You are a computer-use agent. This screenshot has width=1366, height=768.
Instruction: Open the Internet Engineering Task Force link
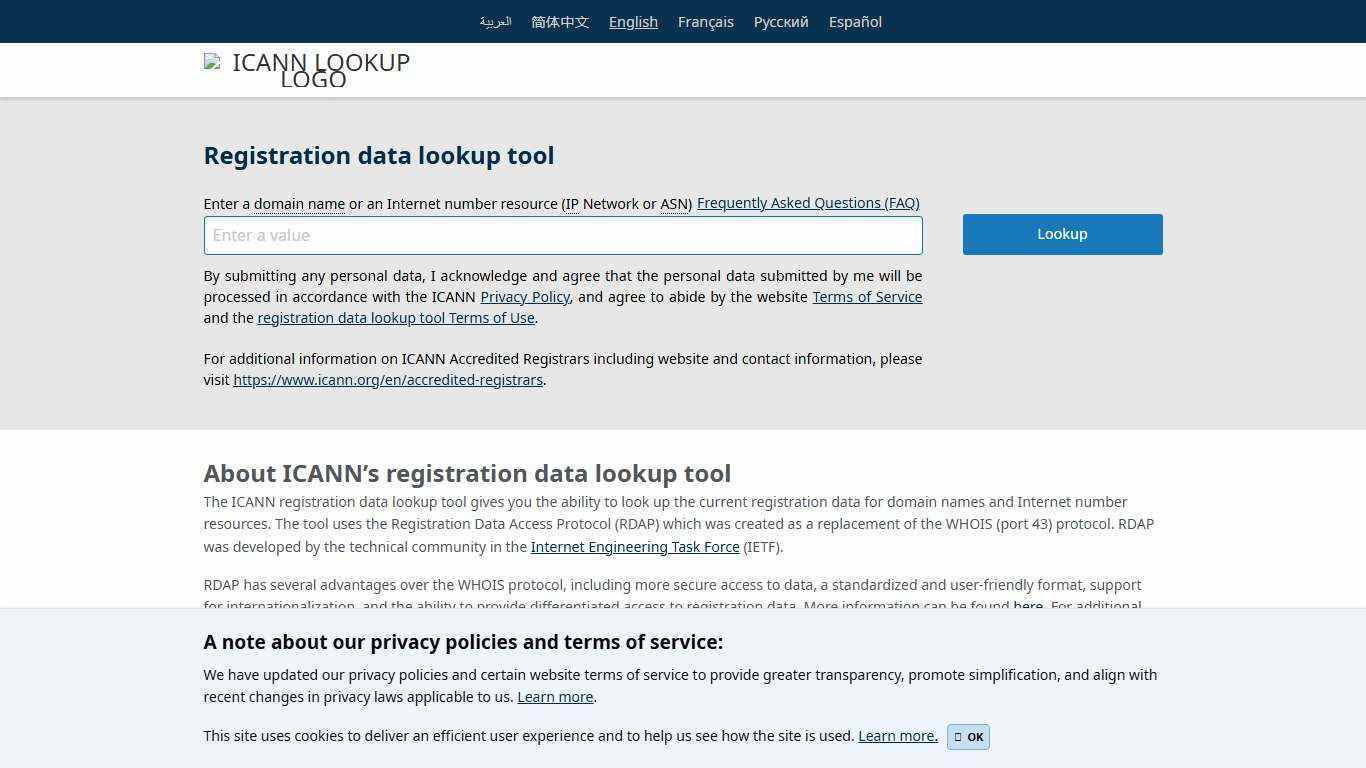coord(635,547)
